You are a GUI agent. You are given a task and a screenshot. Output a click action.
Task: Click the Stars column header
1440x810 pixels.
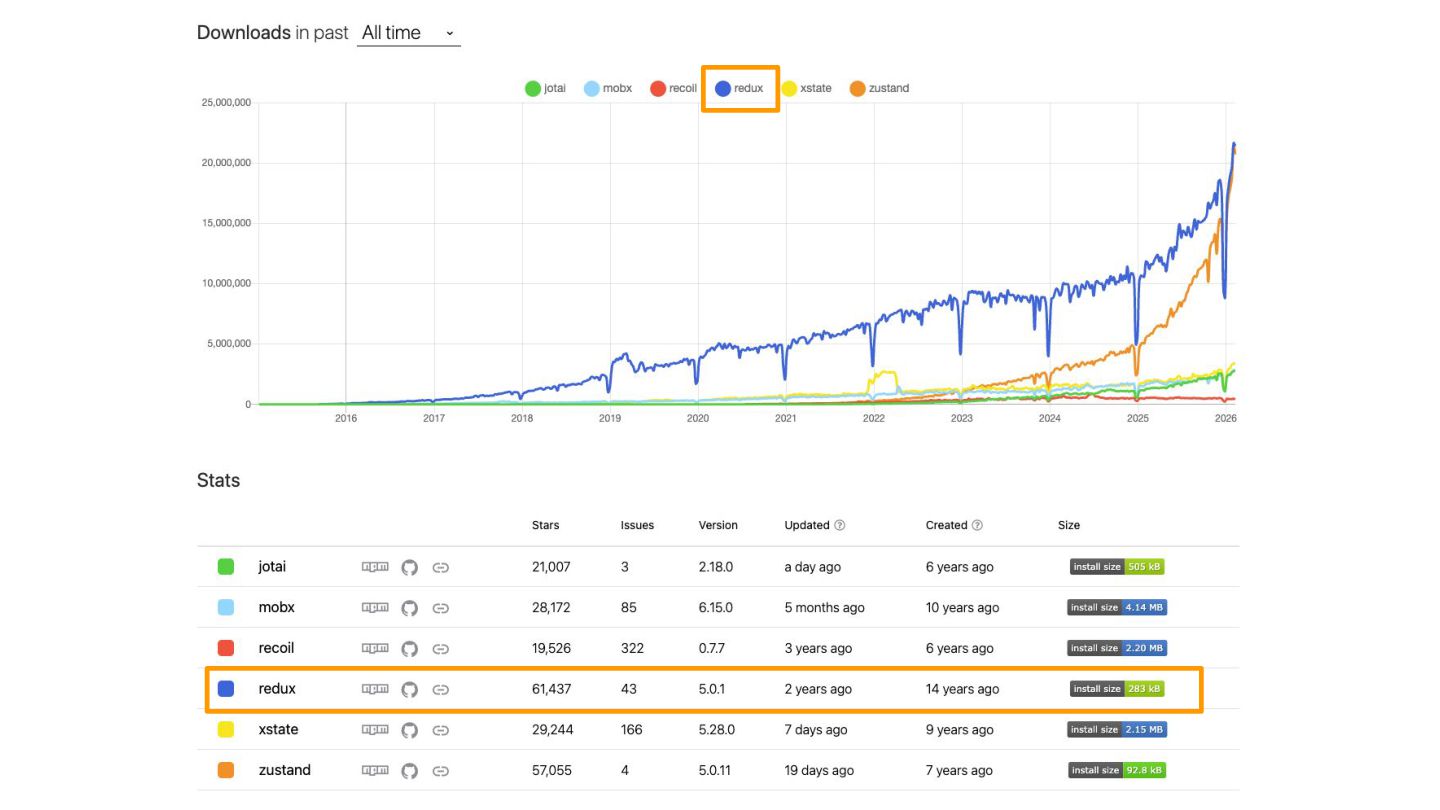click(x=545, y=525)
